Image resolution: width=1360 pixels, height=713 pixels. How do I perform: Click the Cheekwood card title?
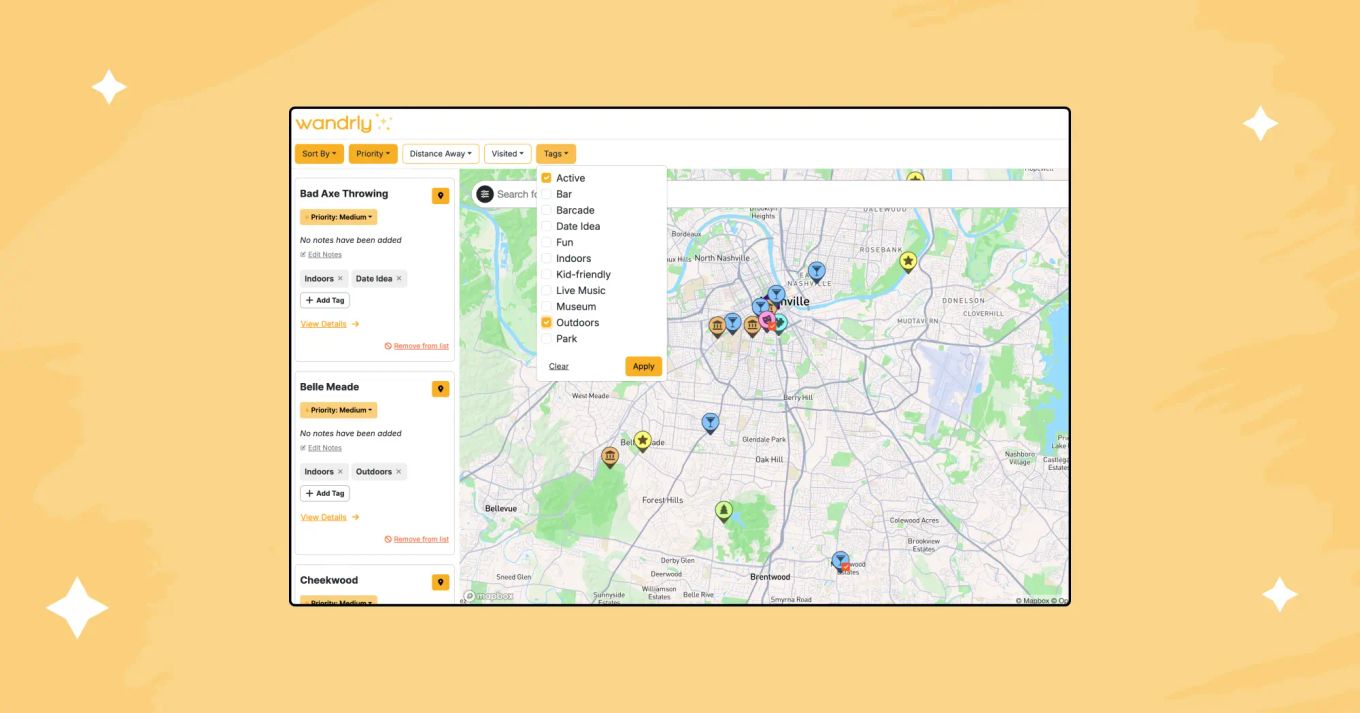click(x=329, y=580)
